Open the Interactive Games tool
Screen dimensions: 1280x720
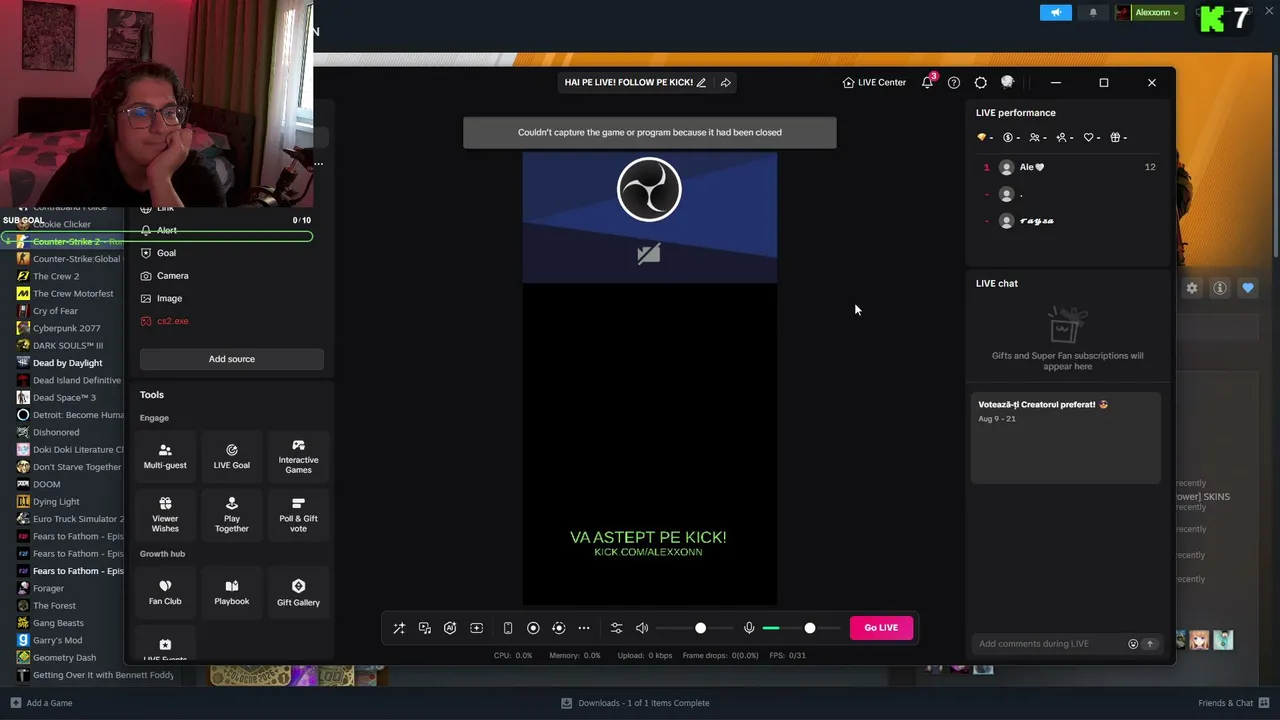(298, 457)
